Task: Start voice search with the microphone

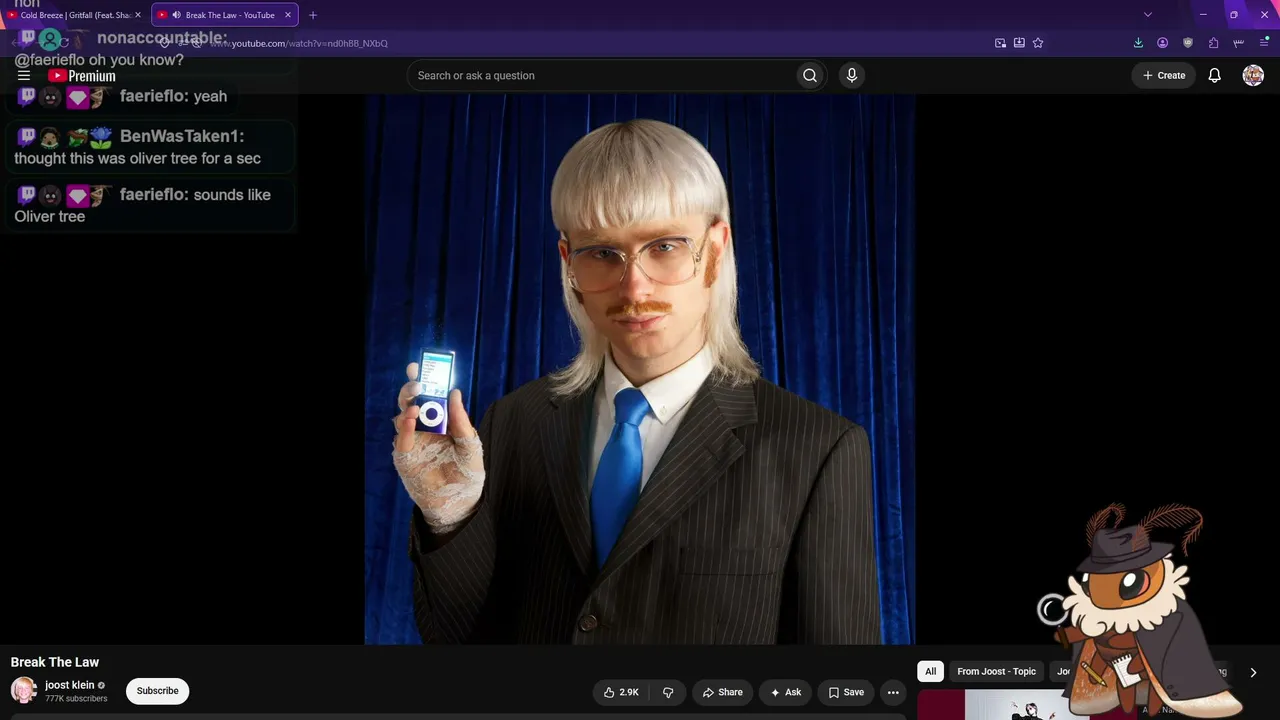Action: pyautogui.click(x=852, y=75)
